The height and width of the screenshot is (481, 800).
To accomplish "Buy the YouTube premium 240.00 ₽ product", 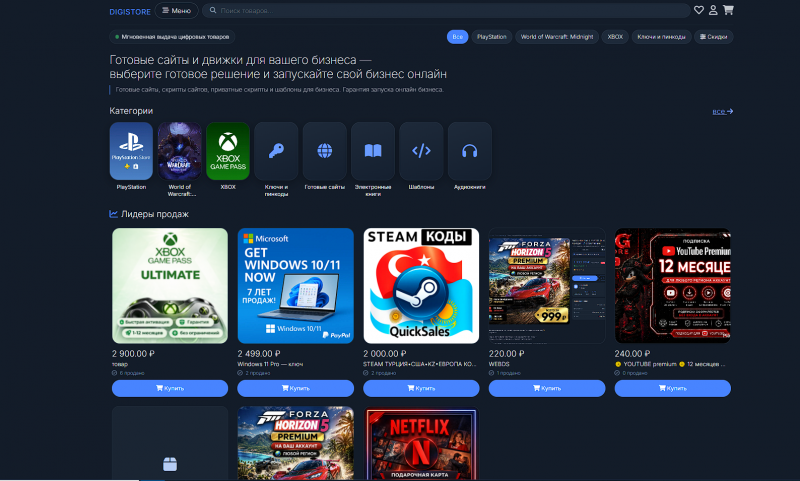I will tap(672, 388).
